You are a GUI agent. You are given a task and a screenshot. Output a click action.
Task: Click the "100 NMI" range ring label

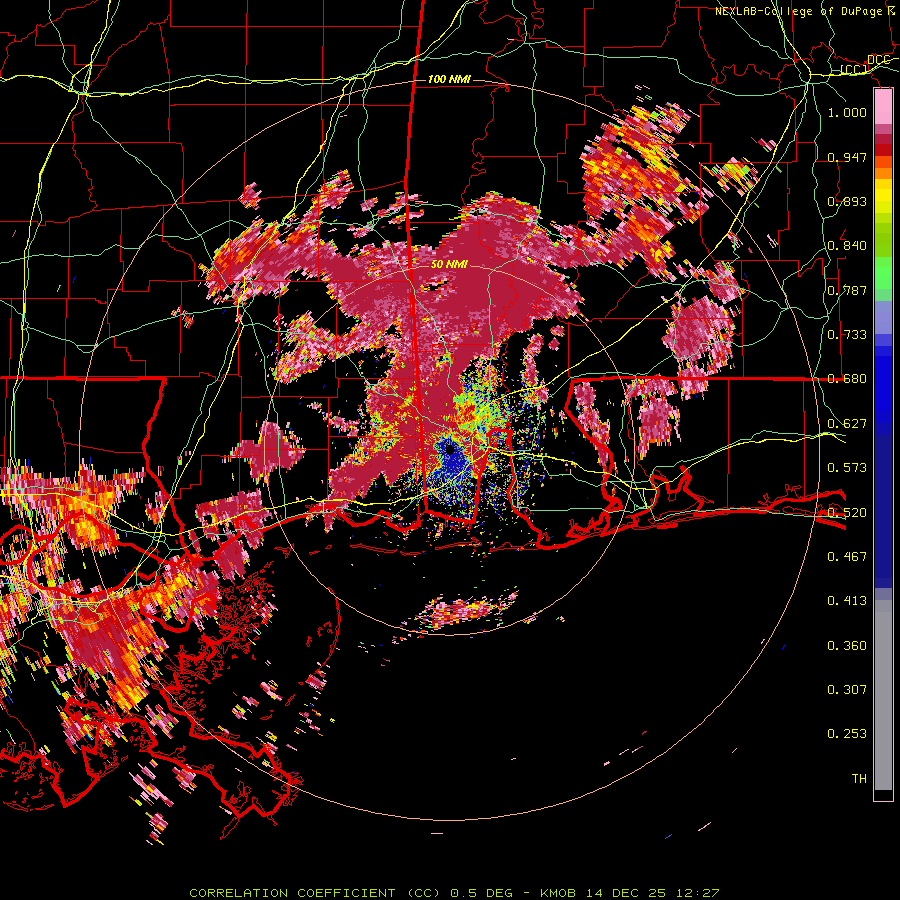coord(449,79)
